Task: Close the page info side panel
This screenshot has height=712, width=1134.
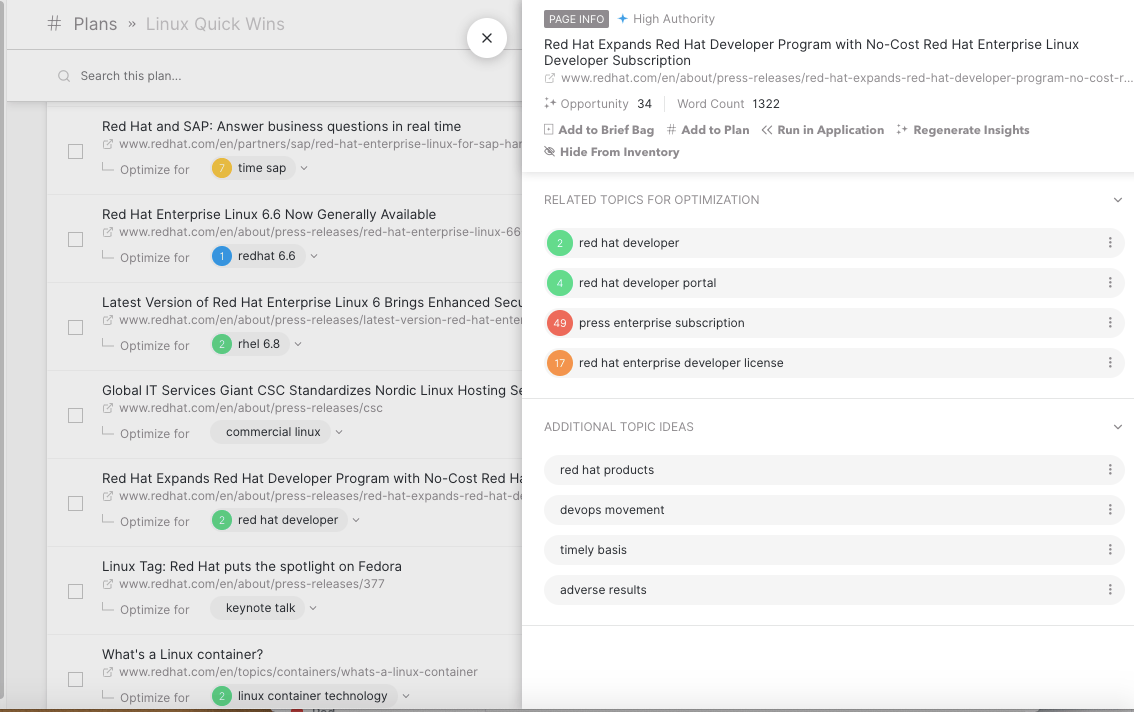Action: click(487, 38)
